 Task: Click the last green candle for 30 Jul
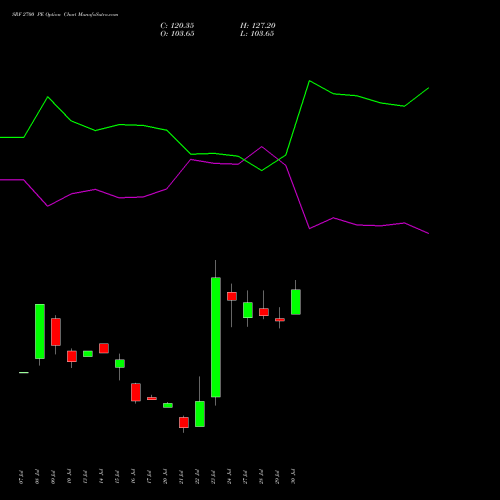click(x=296, y=302)
